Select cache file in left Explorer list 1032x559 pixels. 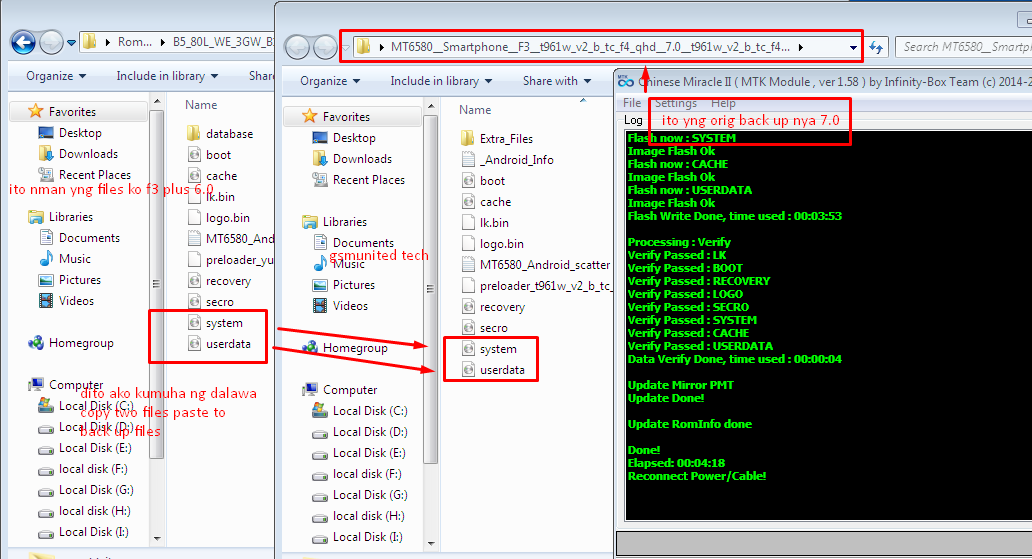pyautogui.click(x=213, y=176)
